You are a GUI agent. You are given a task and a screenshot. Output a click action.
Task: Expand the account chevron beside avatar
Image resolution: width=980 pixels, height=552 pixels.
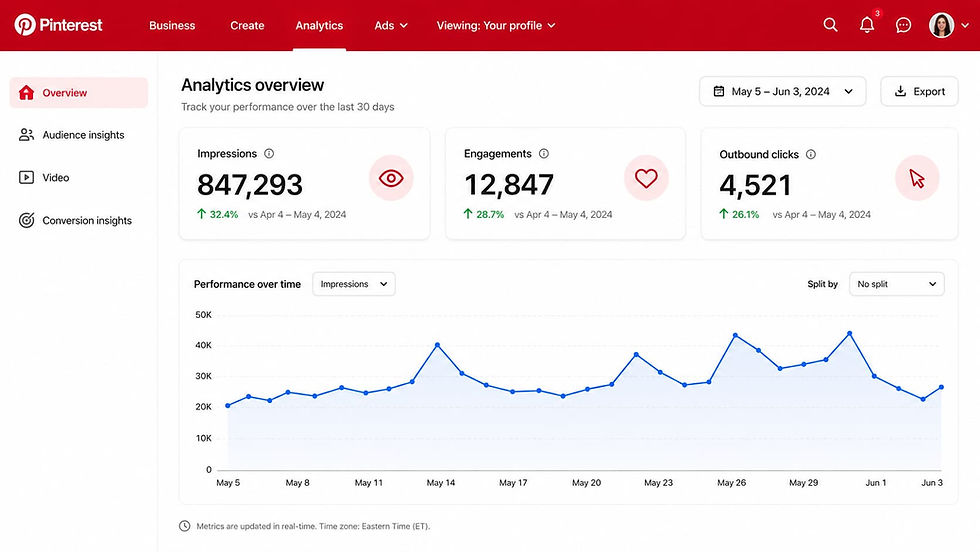[x=965, y=26]
